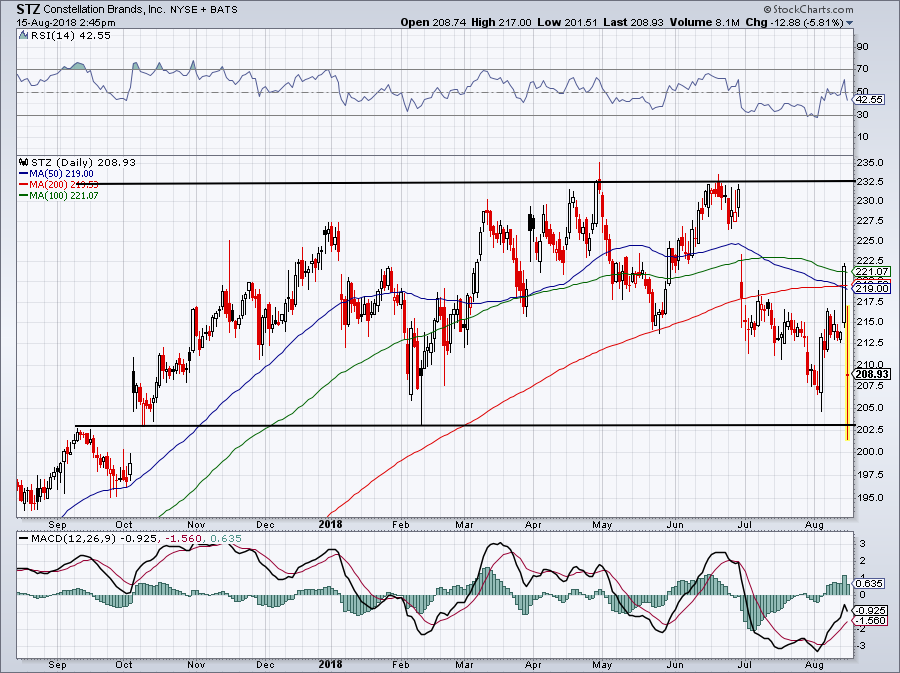
Task: Click the 10 level on RSI axis
Action: [862, 137]
